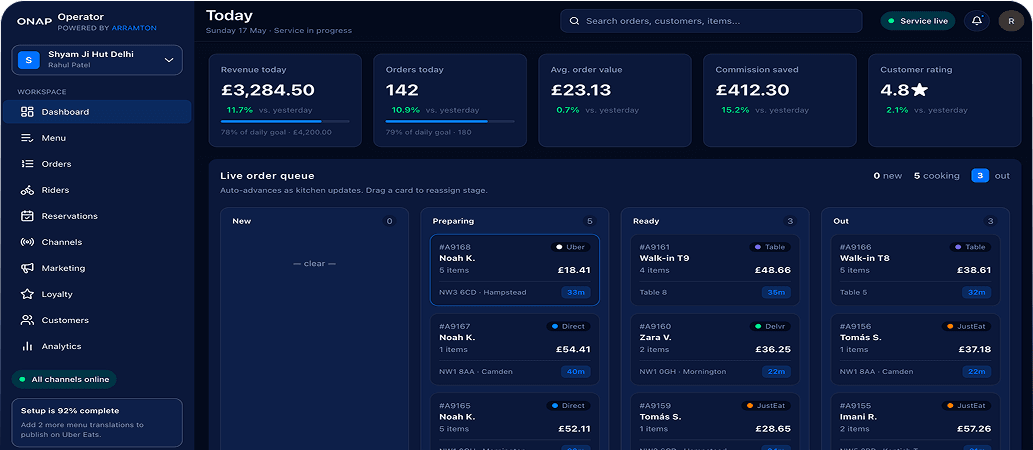Image resolution: width=1033 pixels, height=450 pixels.
Task: Open order #A9168 Noah K. card
Action: pos(515,270)
